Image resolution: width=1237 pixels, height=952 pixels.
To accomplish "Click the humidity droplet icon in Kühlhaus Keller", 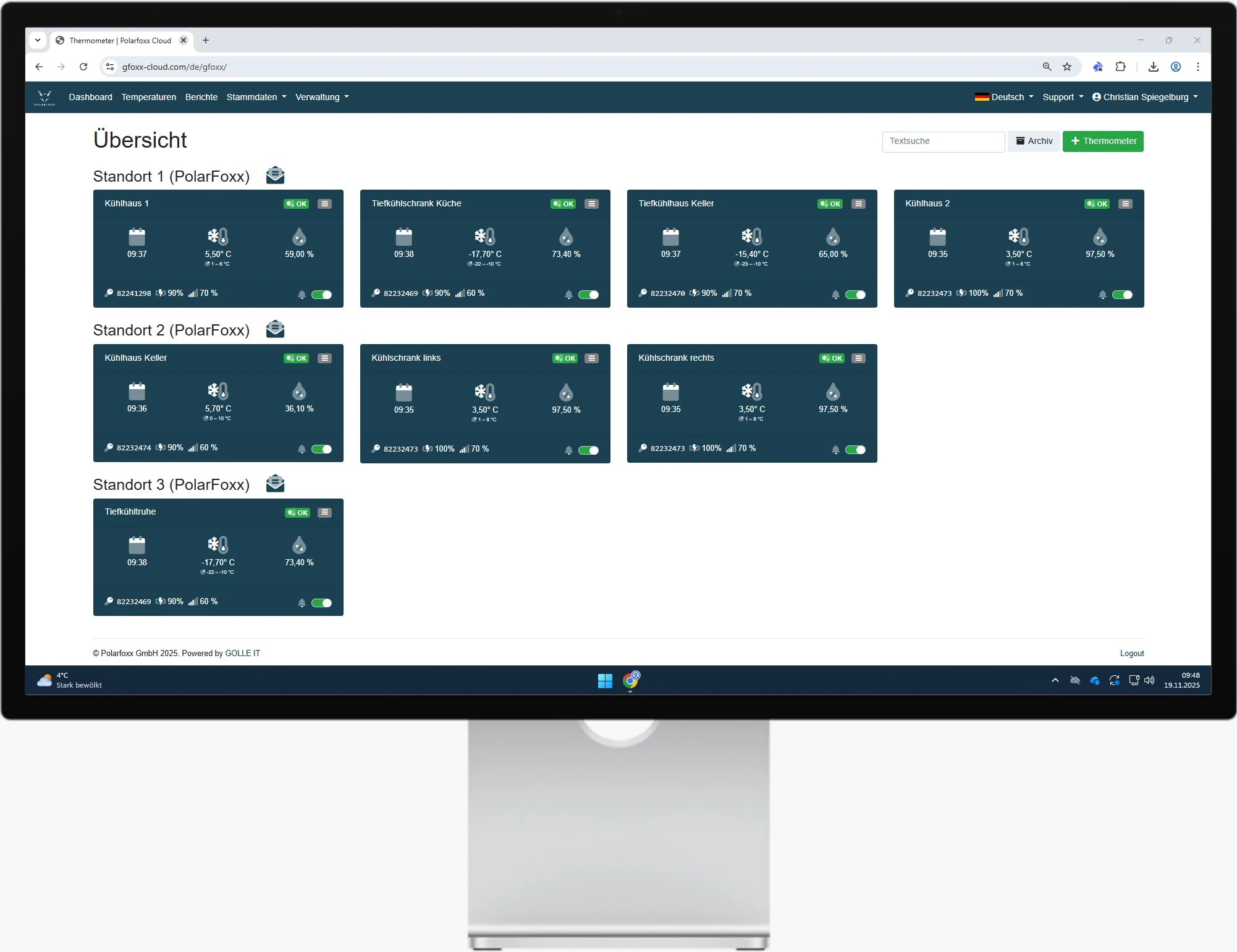I will 299,391.
